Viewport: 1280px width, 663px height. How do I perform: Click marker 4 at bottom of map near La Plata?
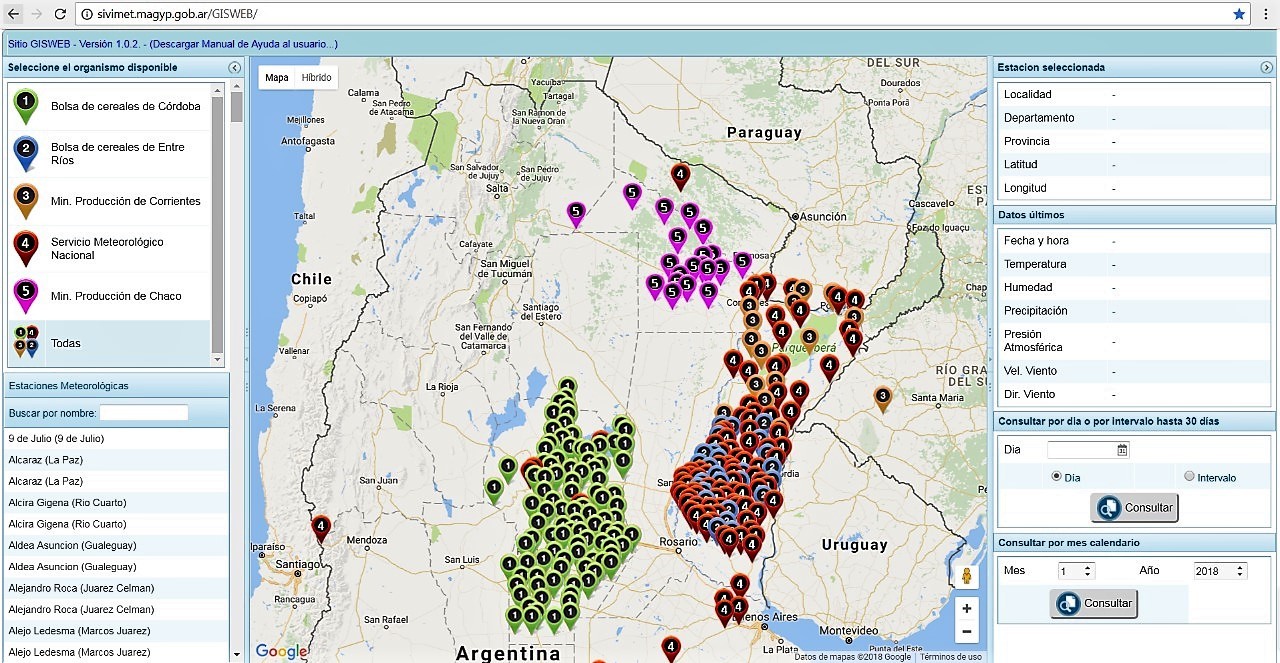671,650
